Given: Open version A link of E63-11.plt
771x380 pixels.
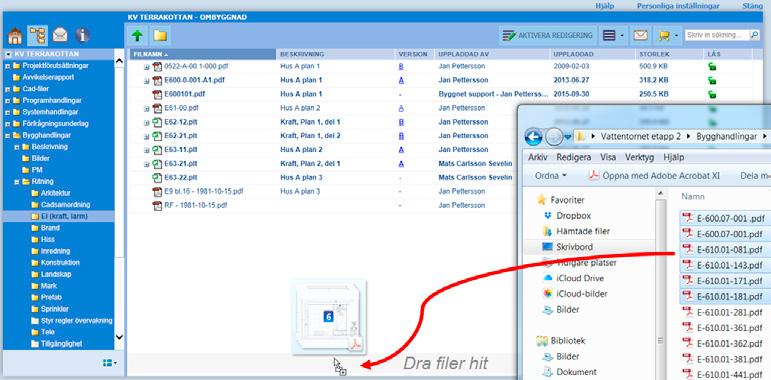Looking at the screenshot, I should [401, 149].
